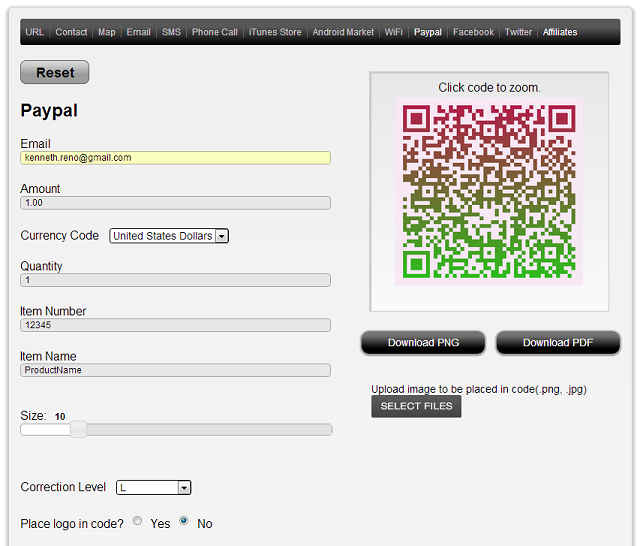Image resolution: width=640 pixels, height=546 pixels.
Task: Click Download PNG button
Action: click(423, 342)
